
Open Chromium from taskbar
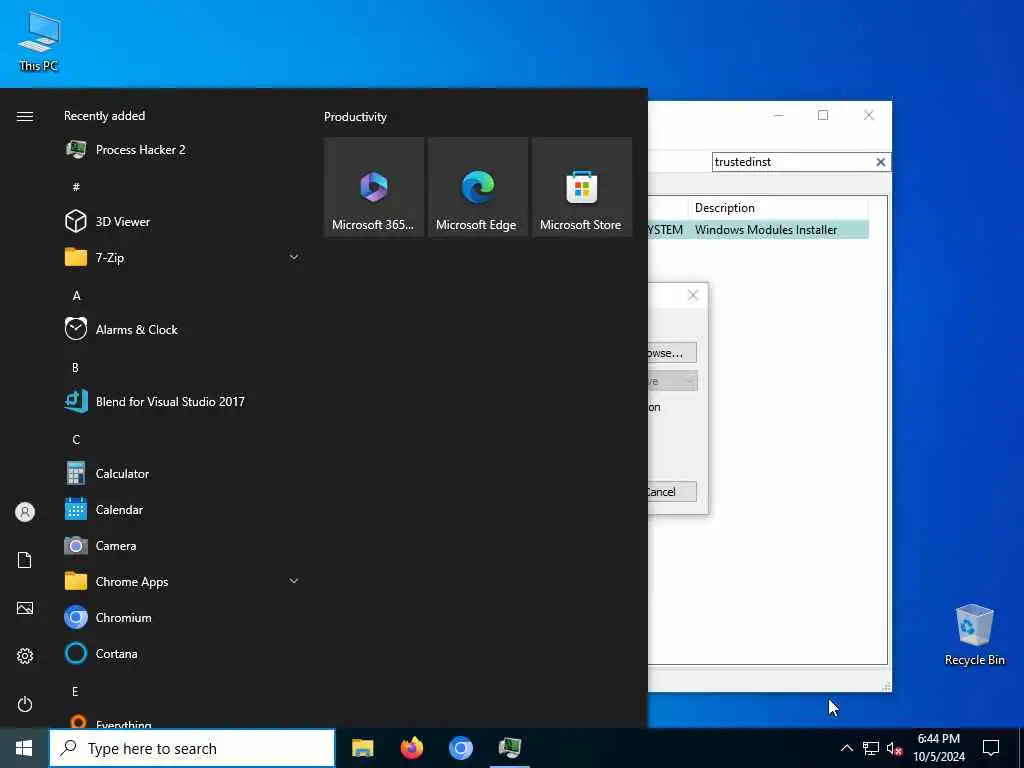pyautogui.click(x=460, y=748)
